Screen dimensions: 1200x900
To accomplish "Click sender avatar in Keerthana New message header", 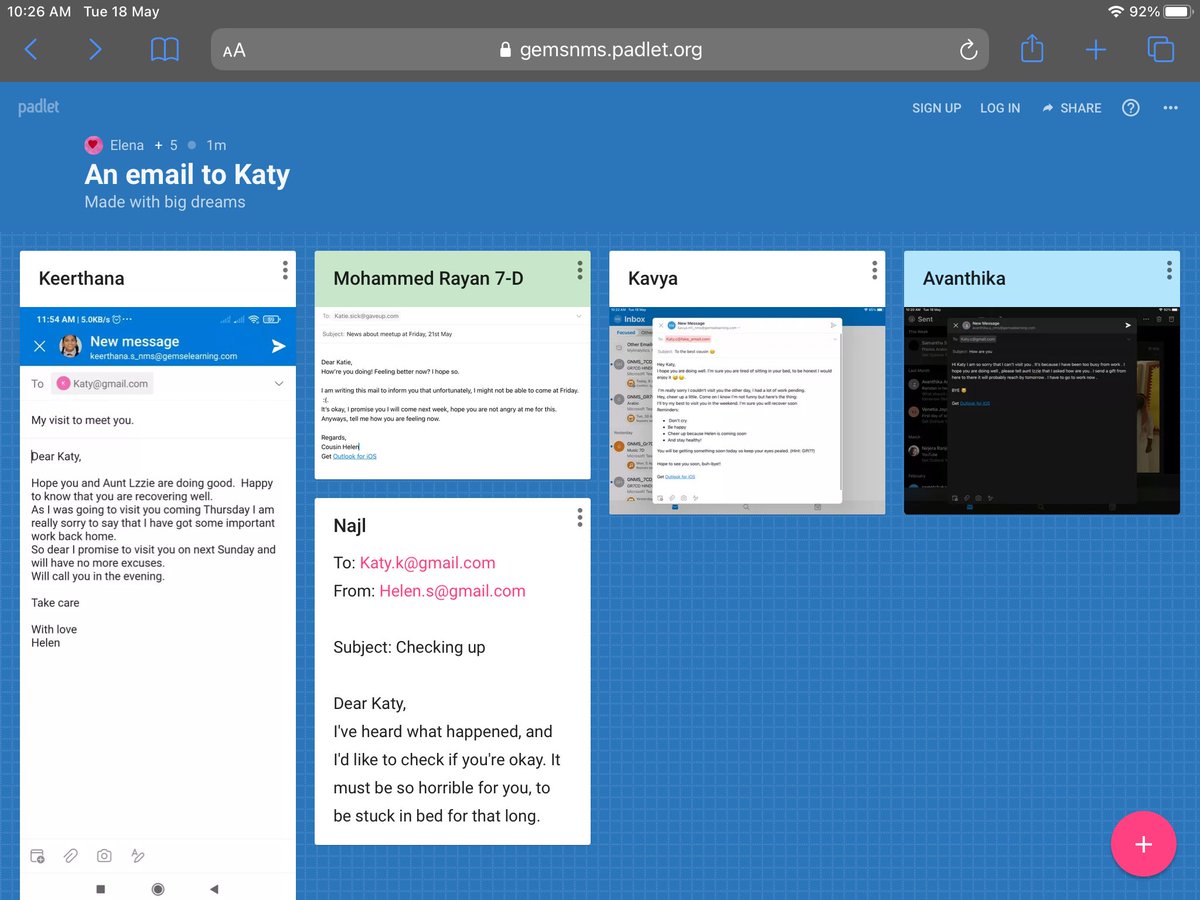I will click(70, 346).
